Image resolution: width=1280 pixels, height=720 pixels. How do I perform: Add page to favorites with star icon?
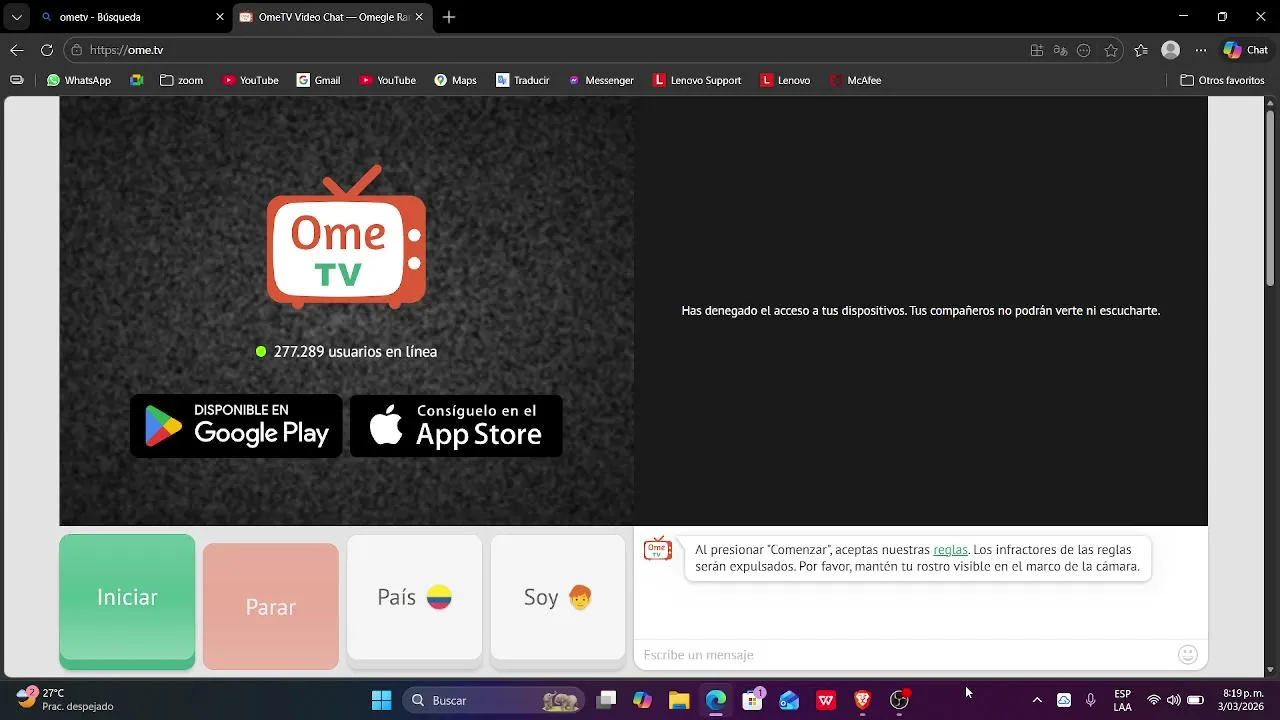tap(1111, 50)
